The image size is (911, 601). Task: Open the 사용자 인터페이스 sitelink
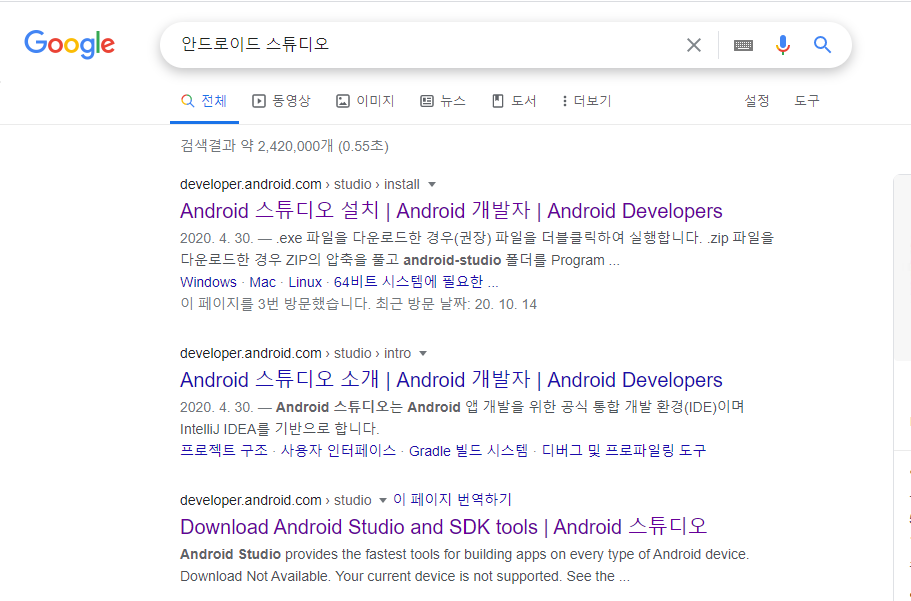[x=338, y=450]
